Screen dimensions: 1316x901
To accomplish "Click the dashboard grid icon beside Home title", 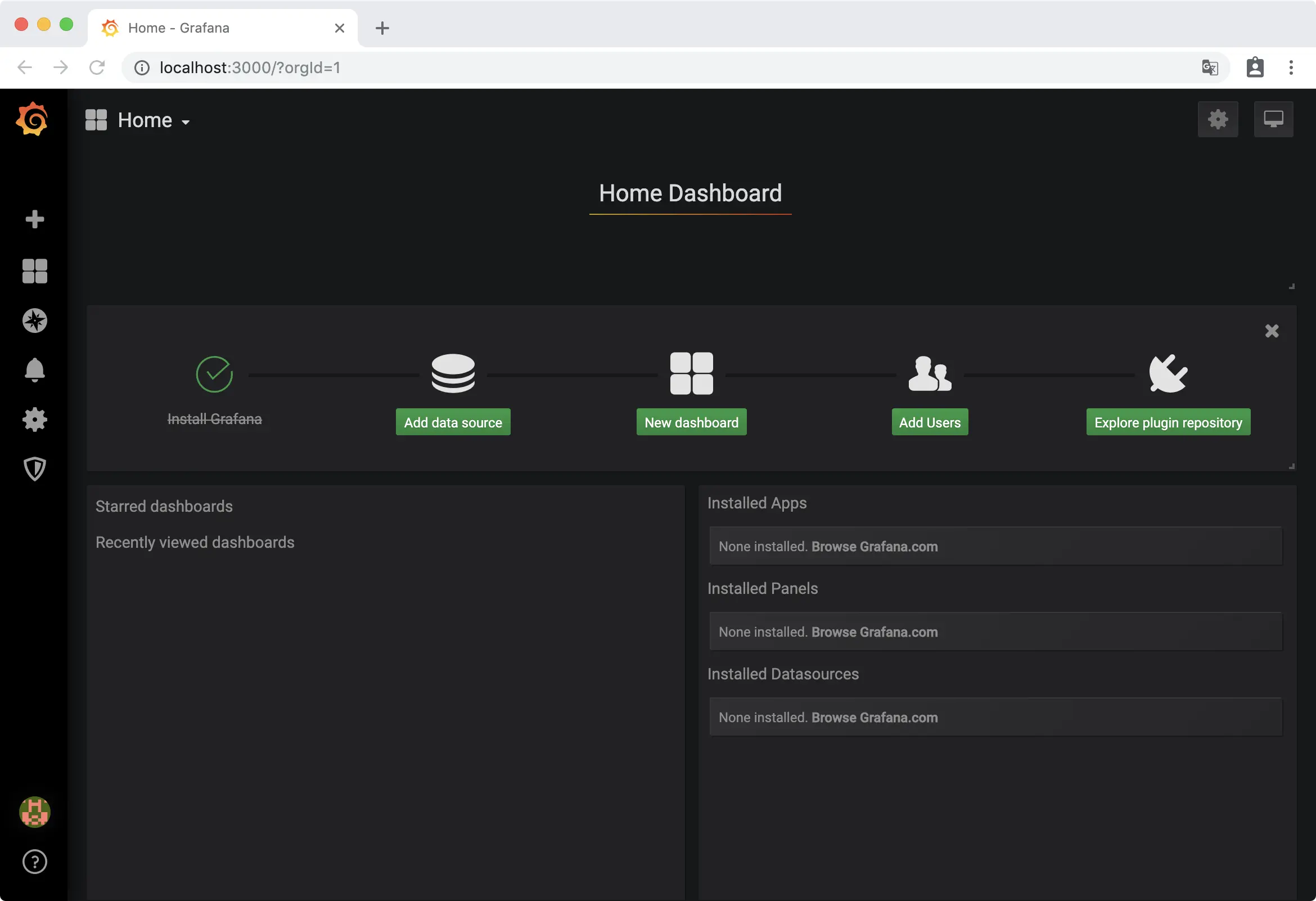I will click(x=96, y=120).
